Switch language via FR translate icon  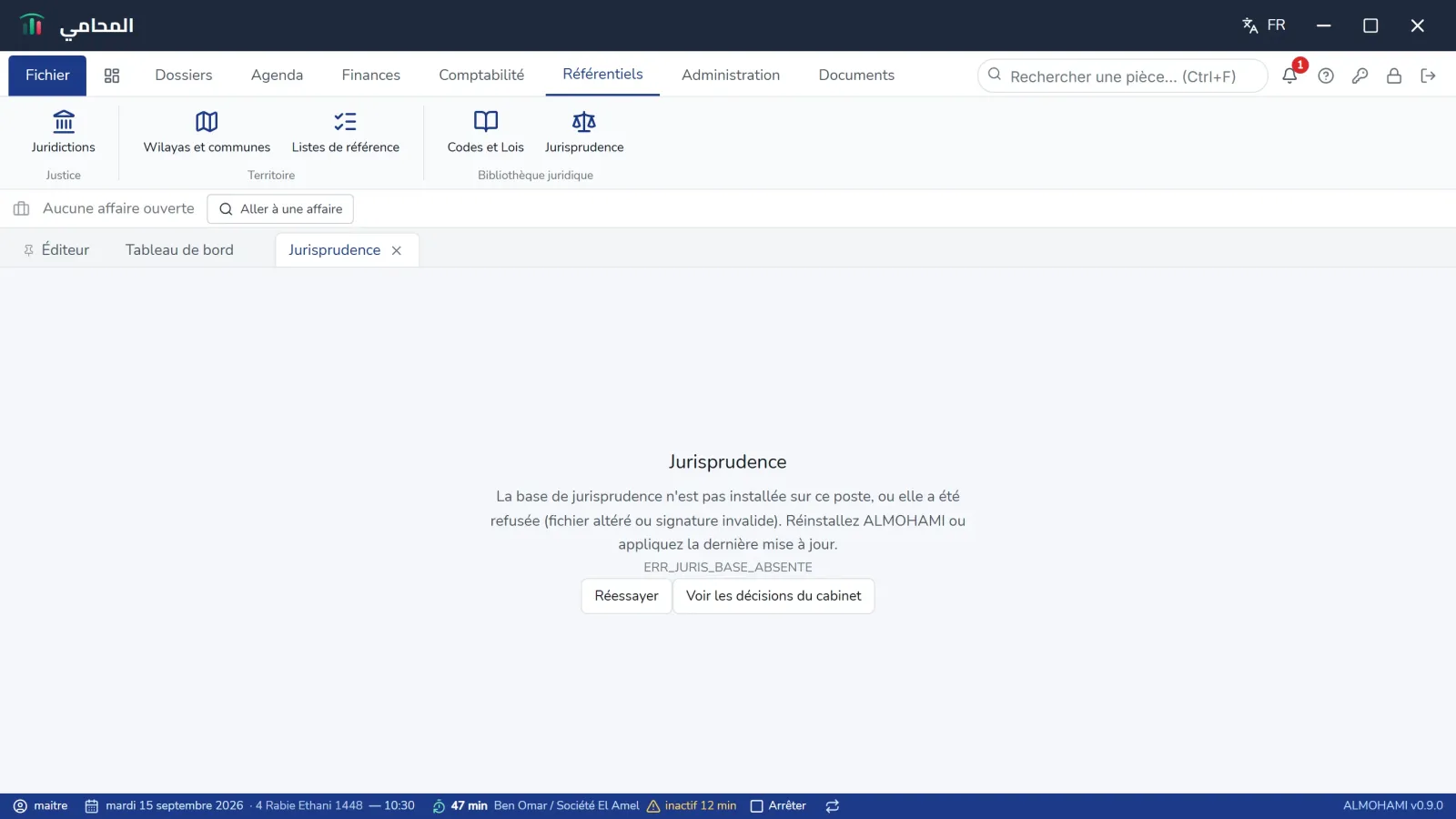[1264, 25]
